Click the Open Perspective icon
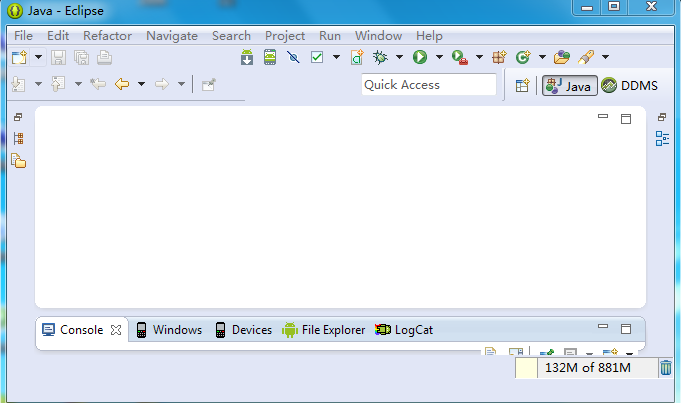Screen dimensions: 681x403 (522, 86)
